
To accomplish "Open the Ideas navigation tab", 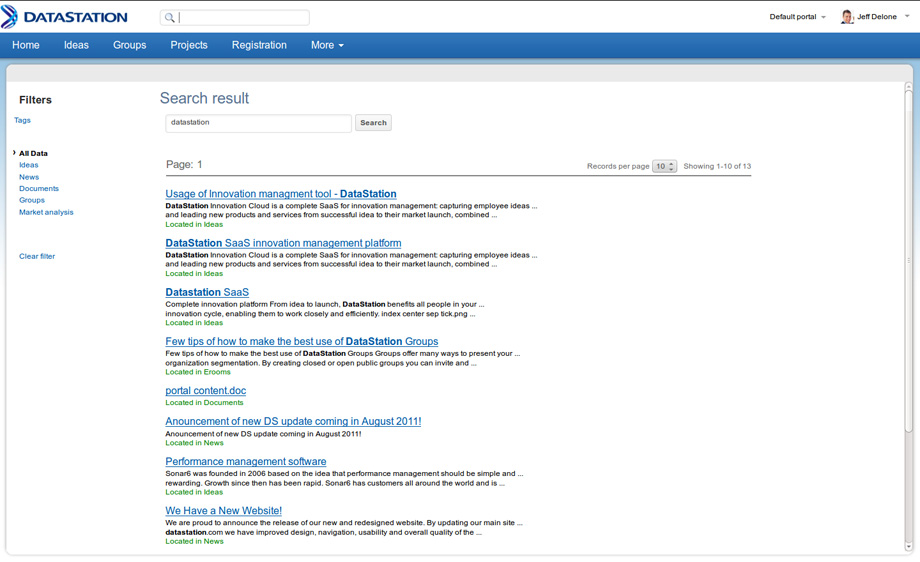I will (x=76, y=45).
